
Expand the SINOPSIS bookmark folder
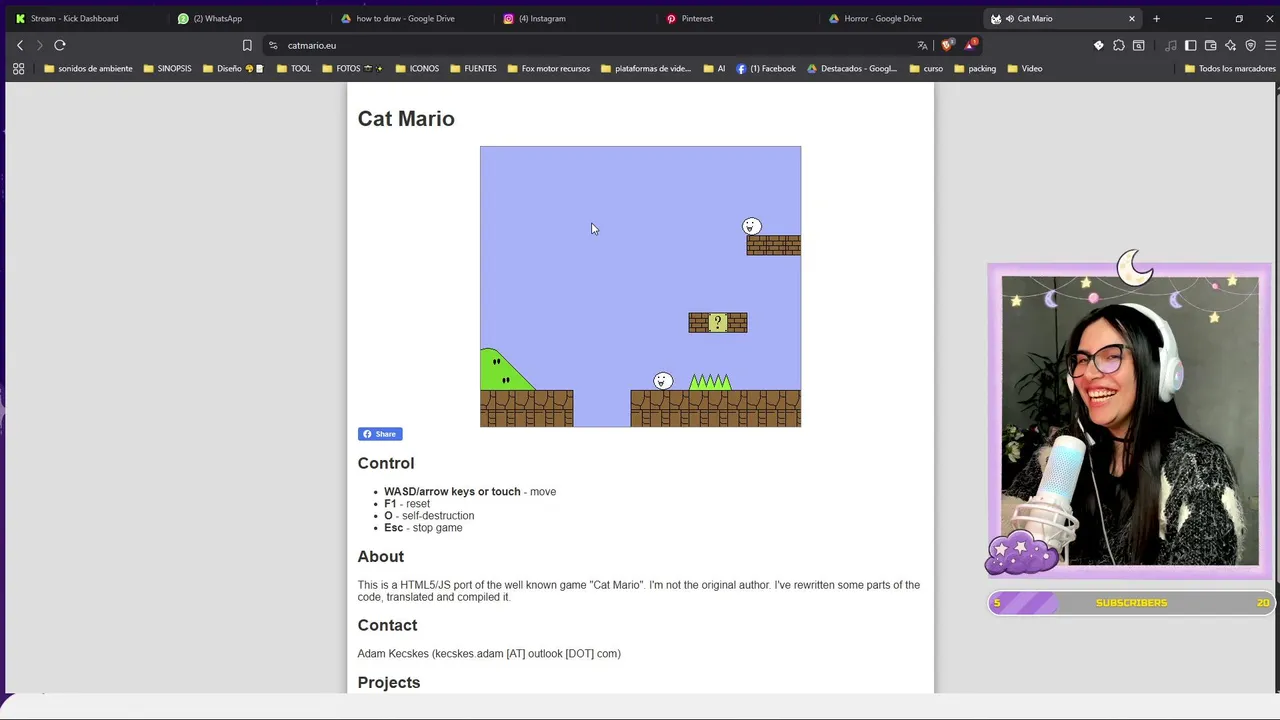pos(167,69)
